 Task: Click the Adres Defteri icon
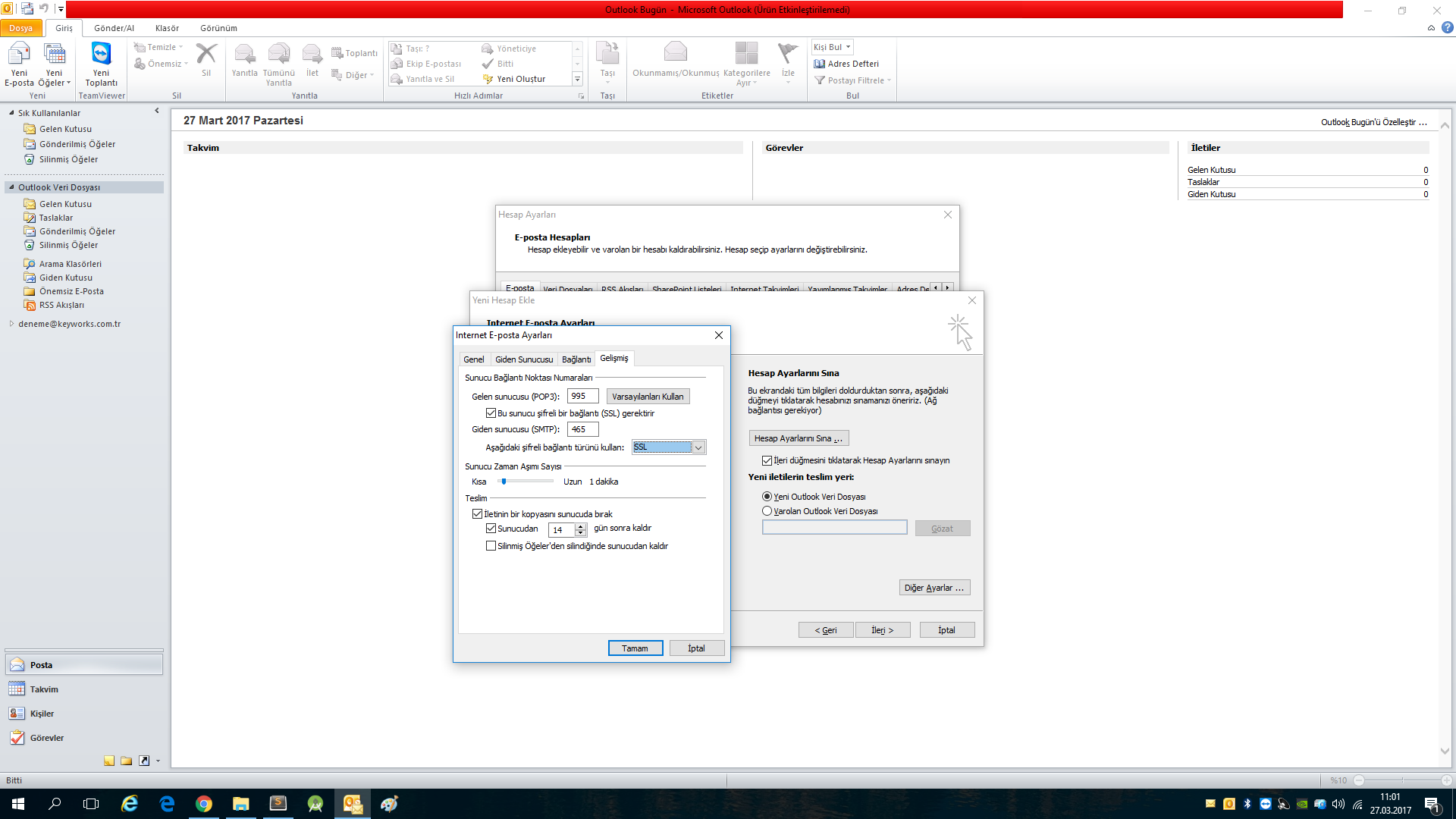coord(846,64)
